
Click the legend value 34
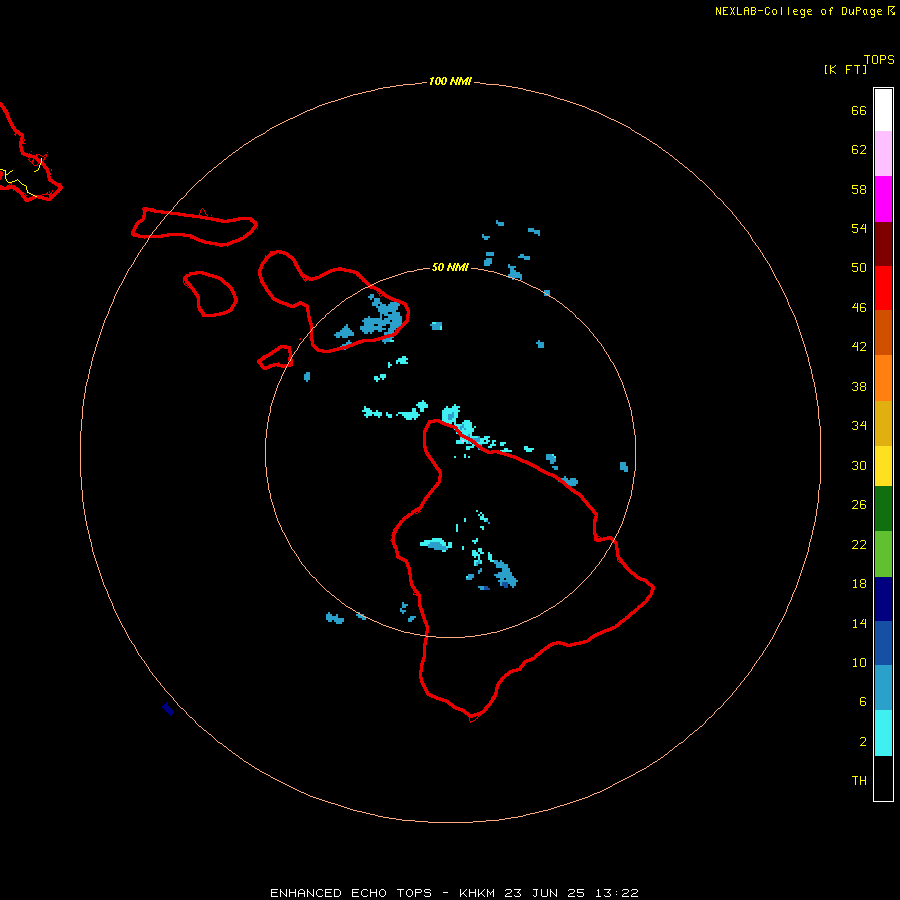coord(859,426)
